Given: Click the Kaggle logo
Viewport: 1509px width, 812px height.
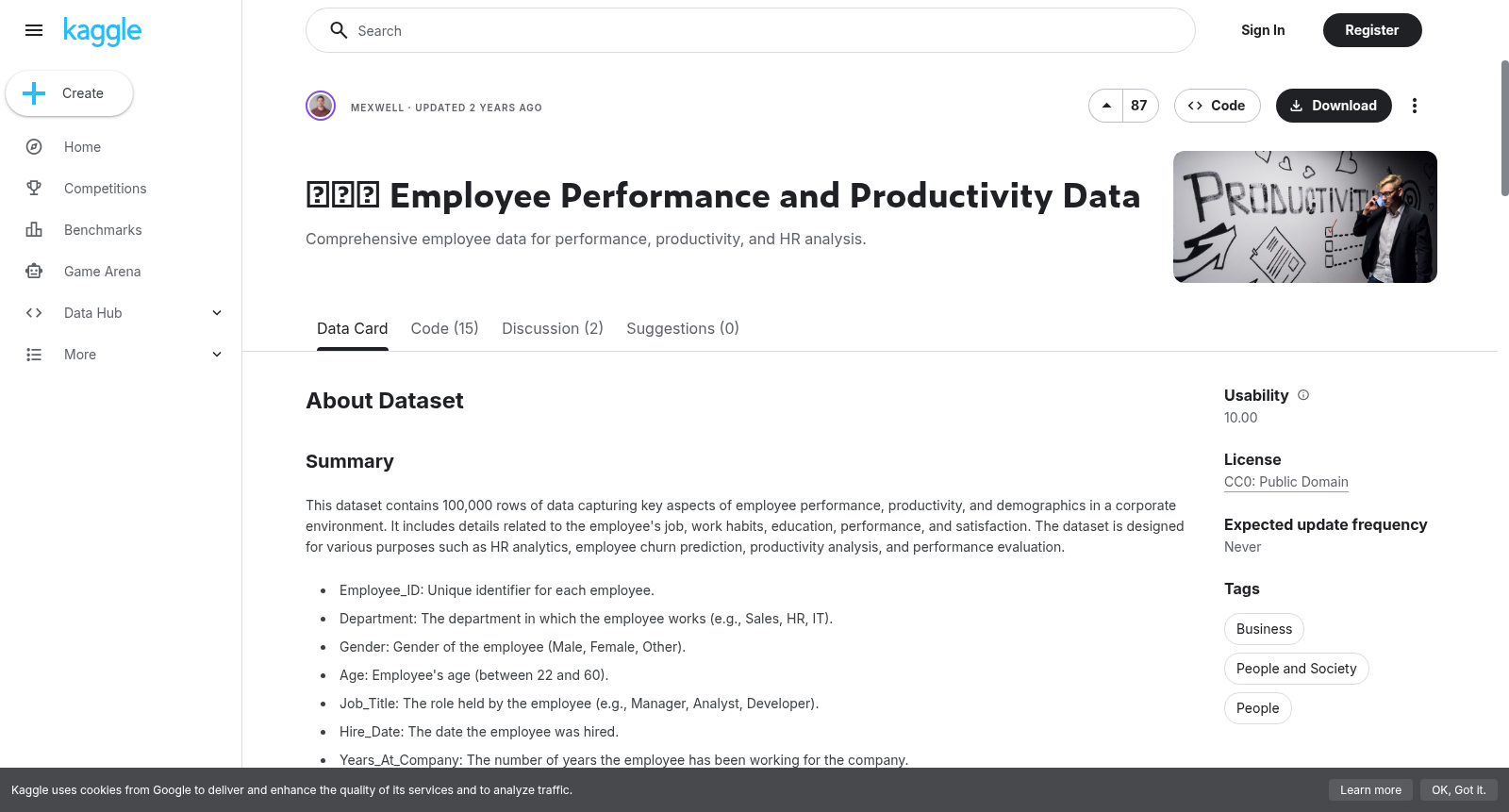Looking at the screenshot, I should [102, 31].
